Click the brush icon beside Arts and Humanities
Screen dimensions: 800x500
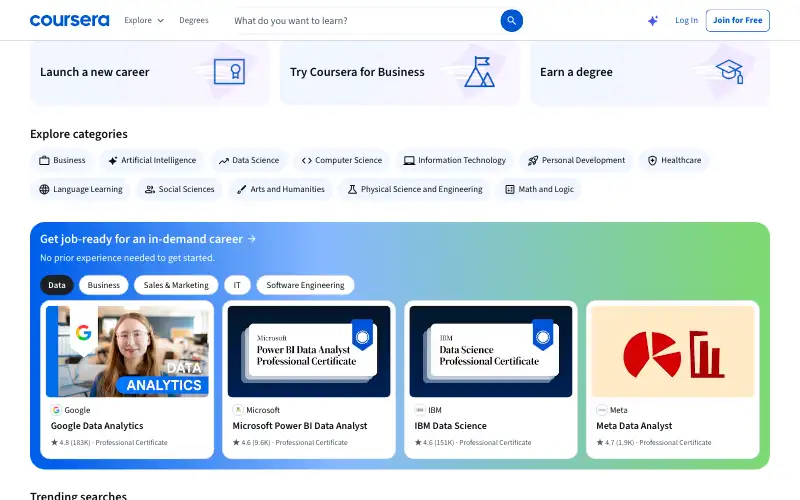coord(242,189)
